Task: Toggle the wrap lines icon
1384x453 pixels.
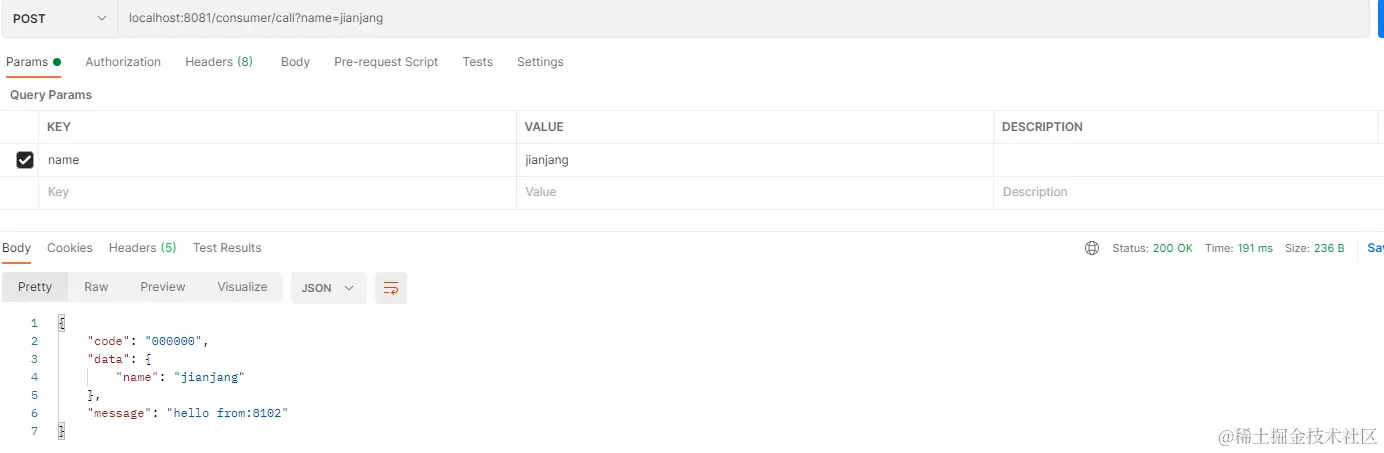Action: [x=391, y=288]
